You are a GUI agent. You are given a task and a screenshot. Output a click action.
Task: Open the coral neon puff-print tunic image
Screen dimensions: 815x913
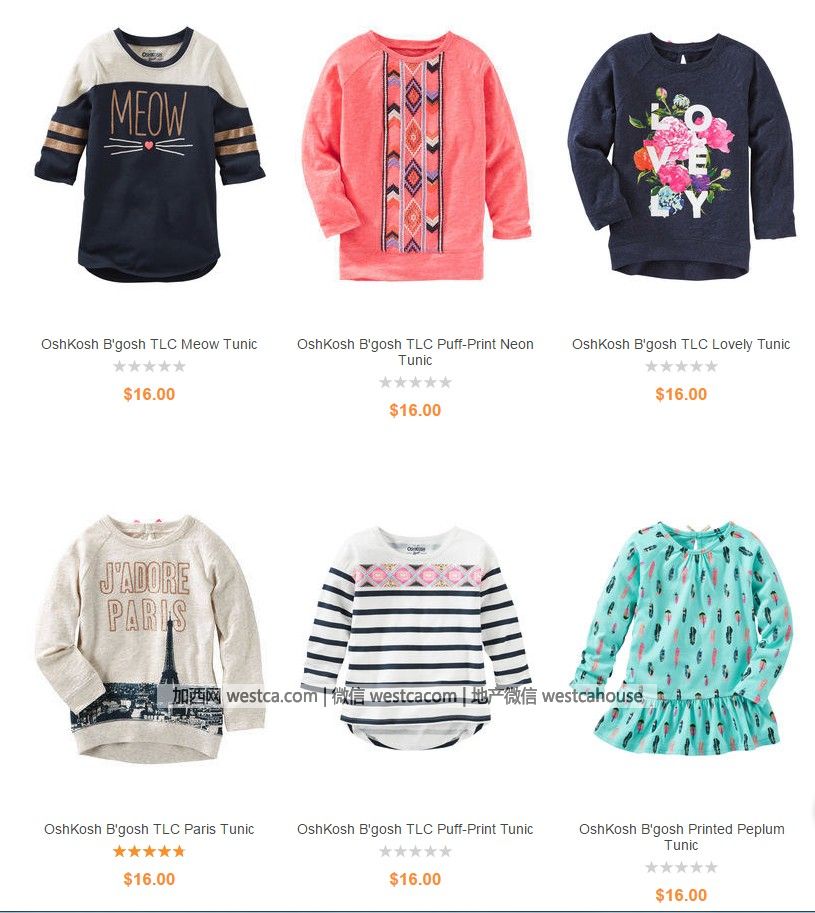pos(416,156)
